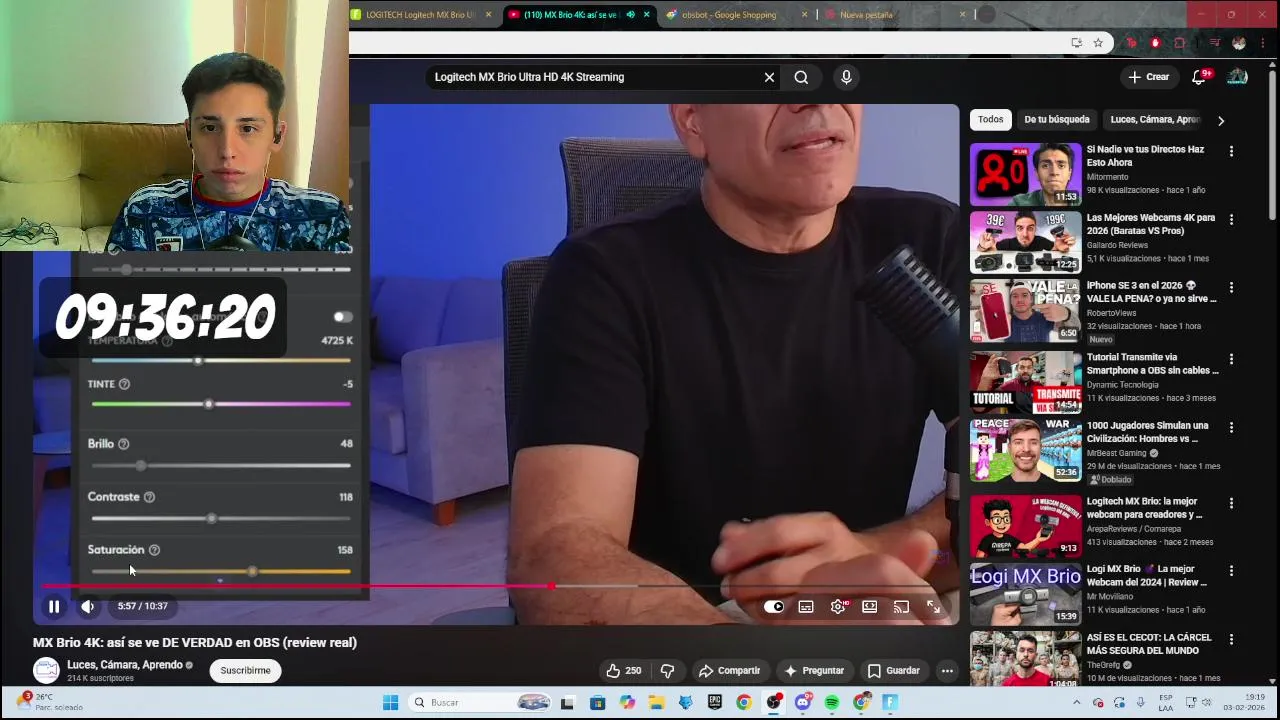
Task: Open the Crear create menu
Action: pyautogui.click(x=1148, y=77)
